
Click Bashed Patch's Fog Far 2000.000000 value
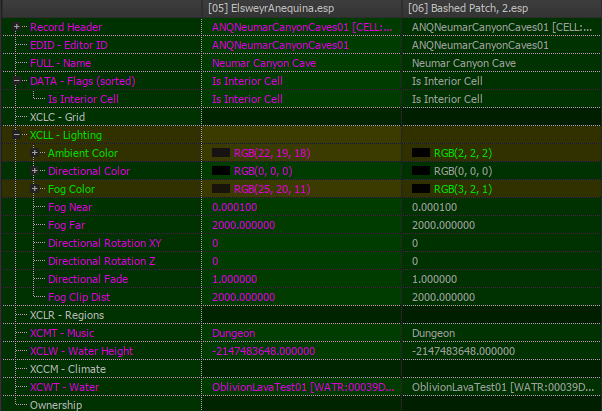pyautogui.click(x=443, y=225)
